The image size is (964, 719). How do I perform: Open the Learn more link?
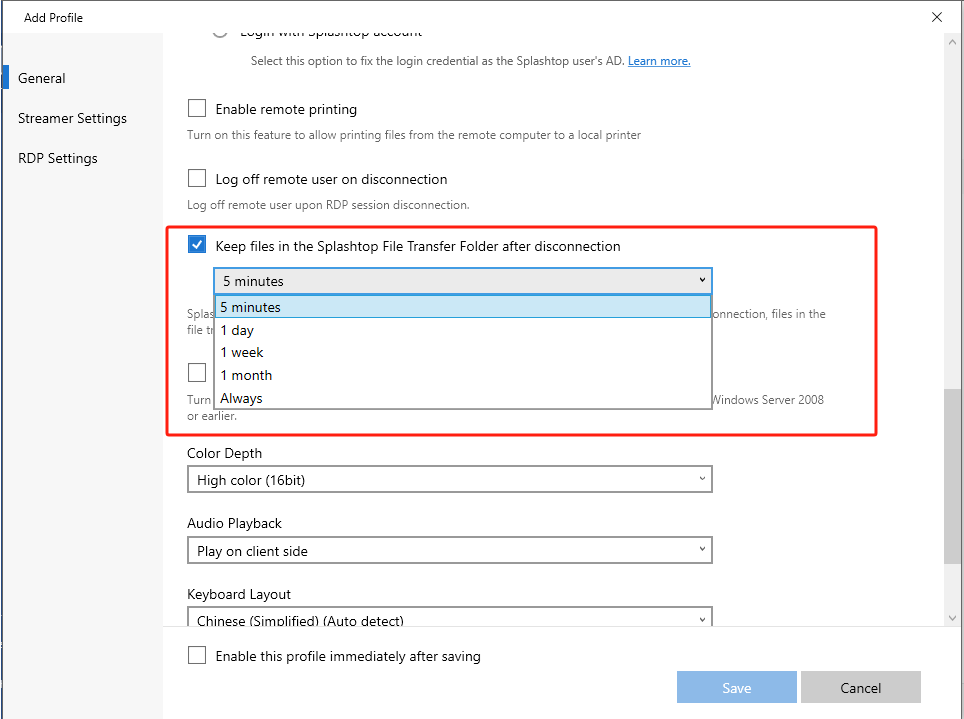[x=659, y=61]
